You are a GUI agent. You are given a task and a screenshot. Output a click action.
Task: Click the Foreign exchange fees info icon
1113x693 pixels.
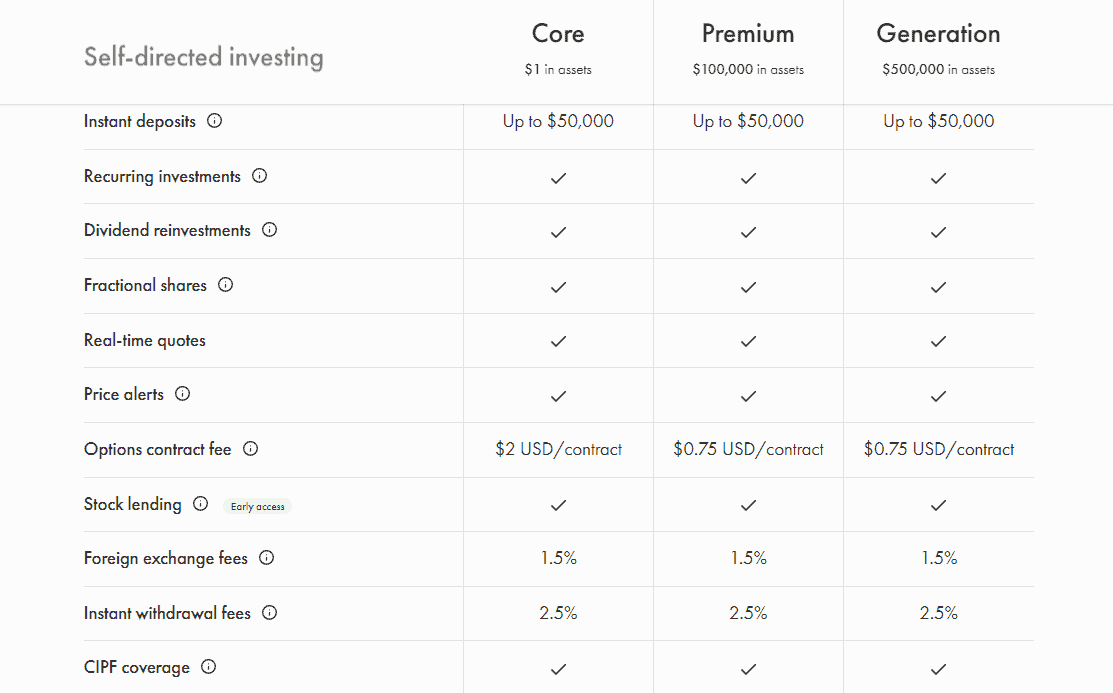click(266, 557)
